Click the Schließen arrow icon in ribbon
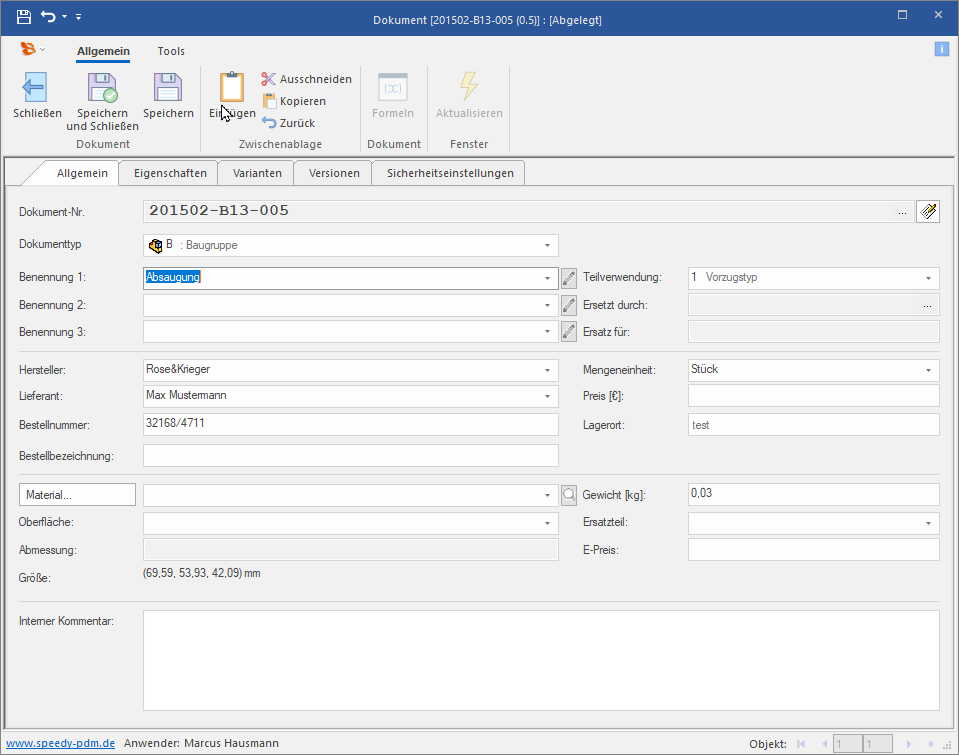Viewport: 959px width, 755px height. click(x=36, y=88)
